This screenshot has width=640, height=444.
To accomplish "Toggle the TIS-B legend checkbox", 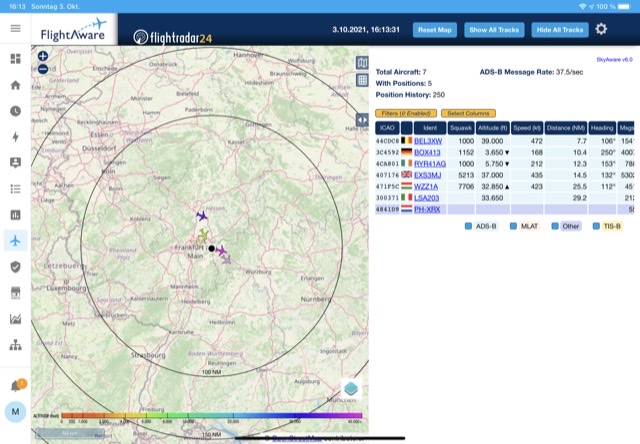I will tap(596, 226).
